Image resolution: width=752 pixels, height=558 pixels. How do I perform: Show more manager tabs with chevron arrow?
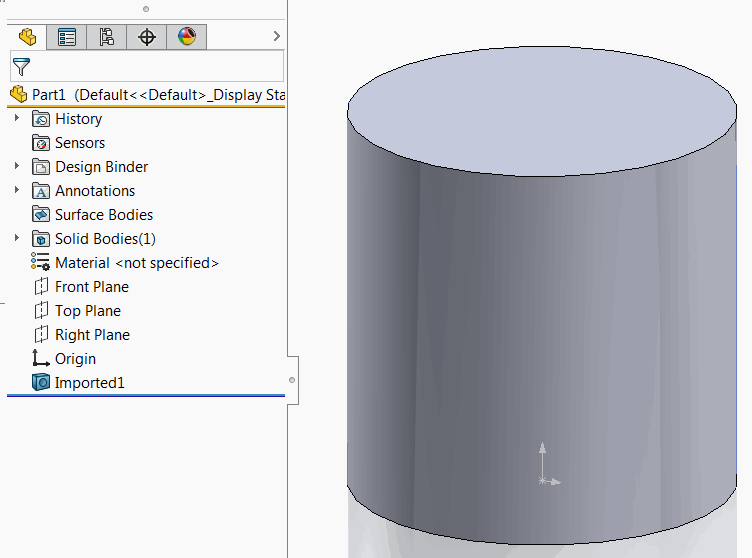[276, 36]
